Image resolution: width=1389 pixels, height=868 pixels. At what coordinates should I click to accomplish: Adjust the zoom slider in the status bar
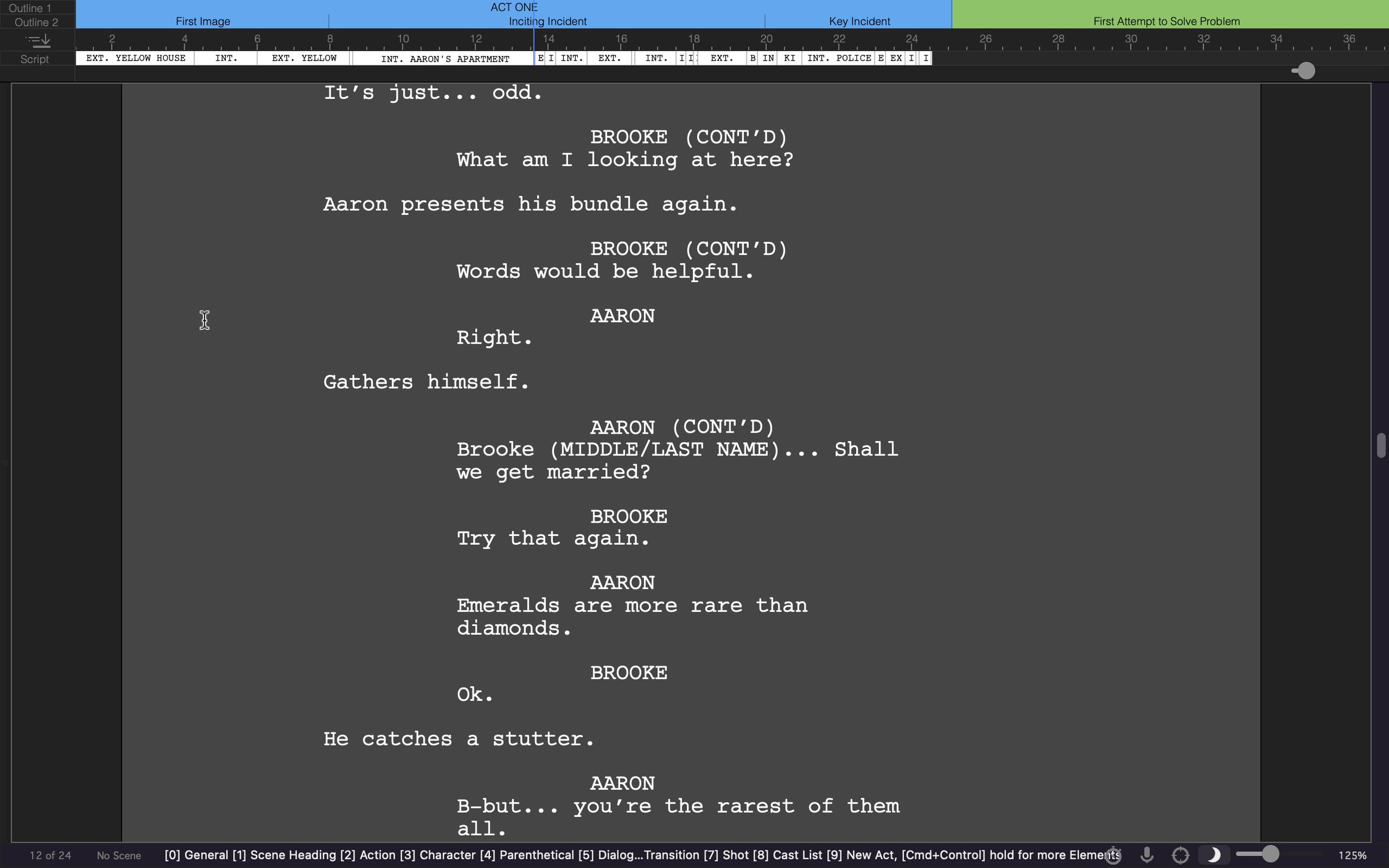pyautogui.click(x=1270, y=854)
